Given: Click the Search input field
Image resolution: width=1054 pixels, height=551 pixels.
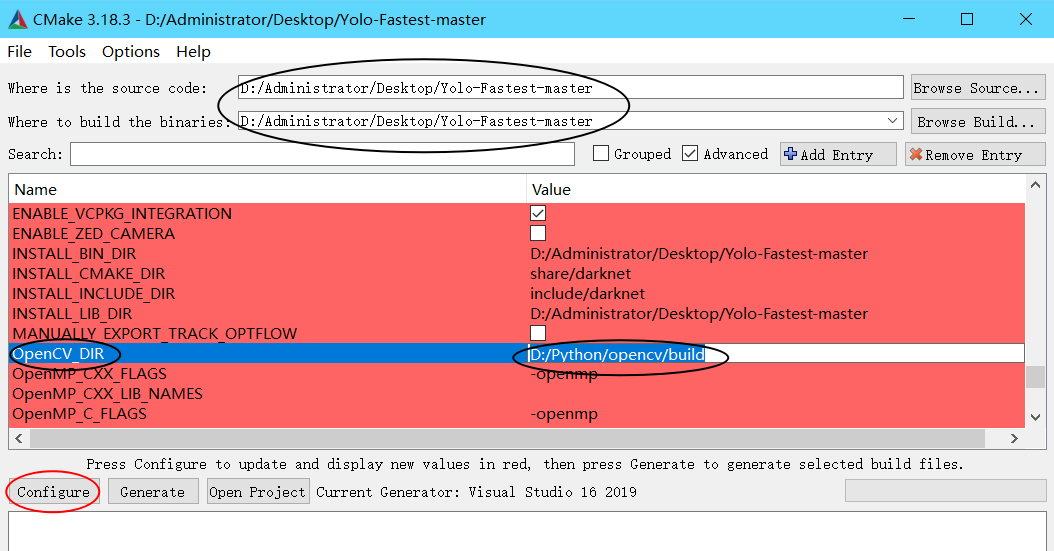Looking at the screenshot, I should click(322, 154).
